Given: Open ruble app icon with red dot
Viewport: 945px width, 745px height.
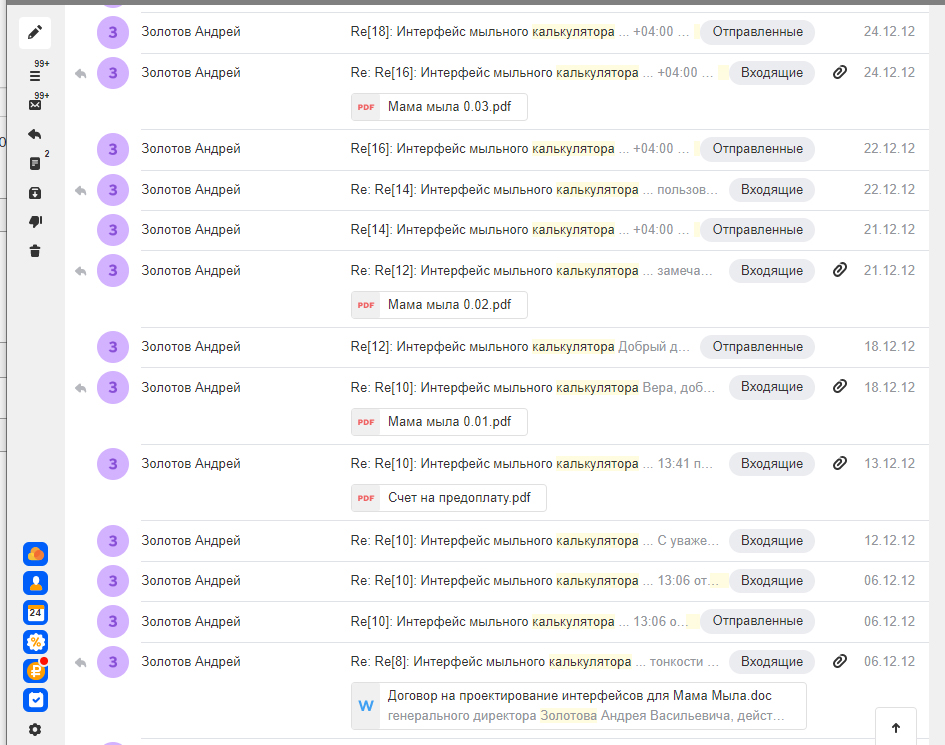Looking at the screenshot, I should [x=36, y=671].
